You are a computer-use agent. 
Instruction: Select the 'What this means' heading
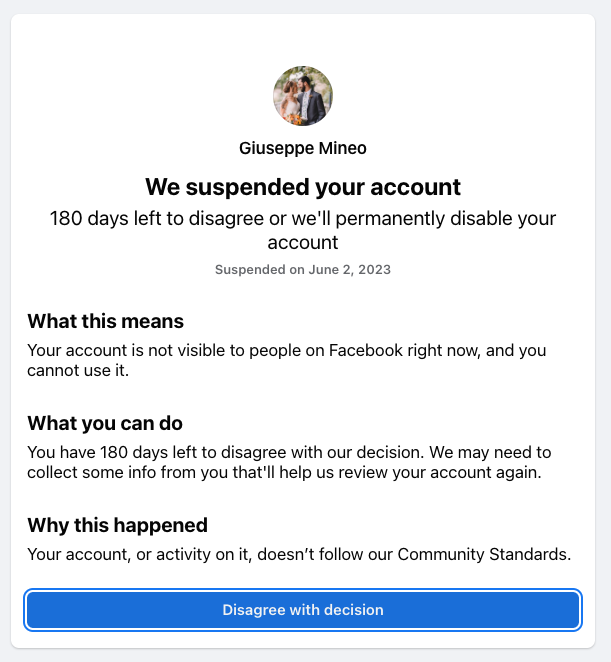point(105,321)
